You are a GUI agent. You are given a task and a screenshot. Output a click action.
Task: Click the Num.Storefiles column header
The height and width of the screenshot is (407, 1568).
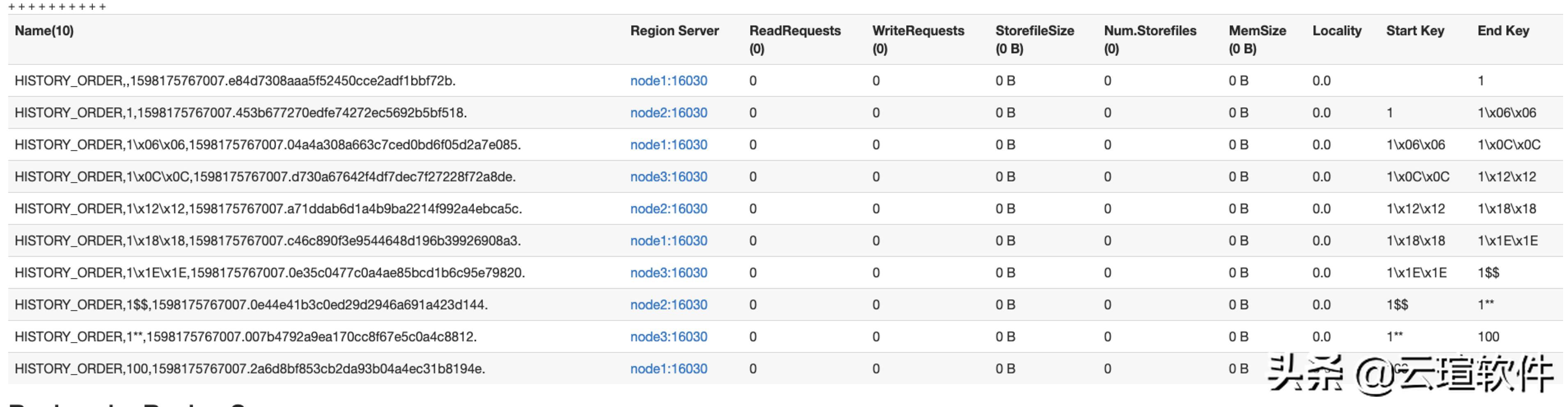coord(1150,31)
